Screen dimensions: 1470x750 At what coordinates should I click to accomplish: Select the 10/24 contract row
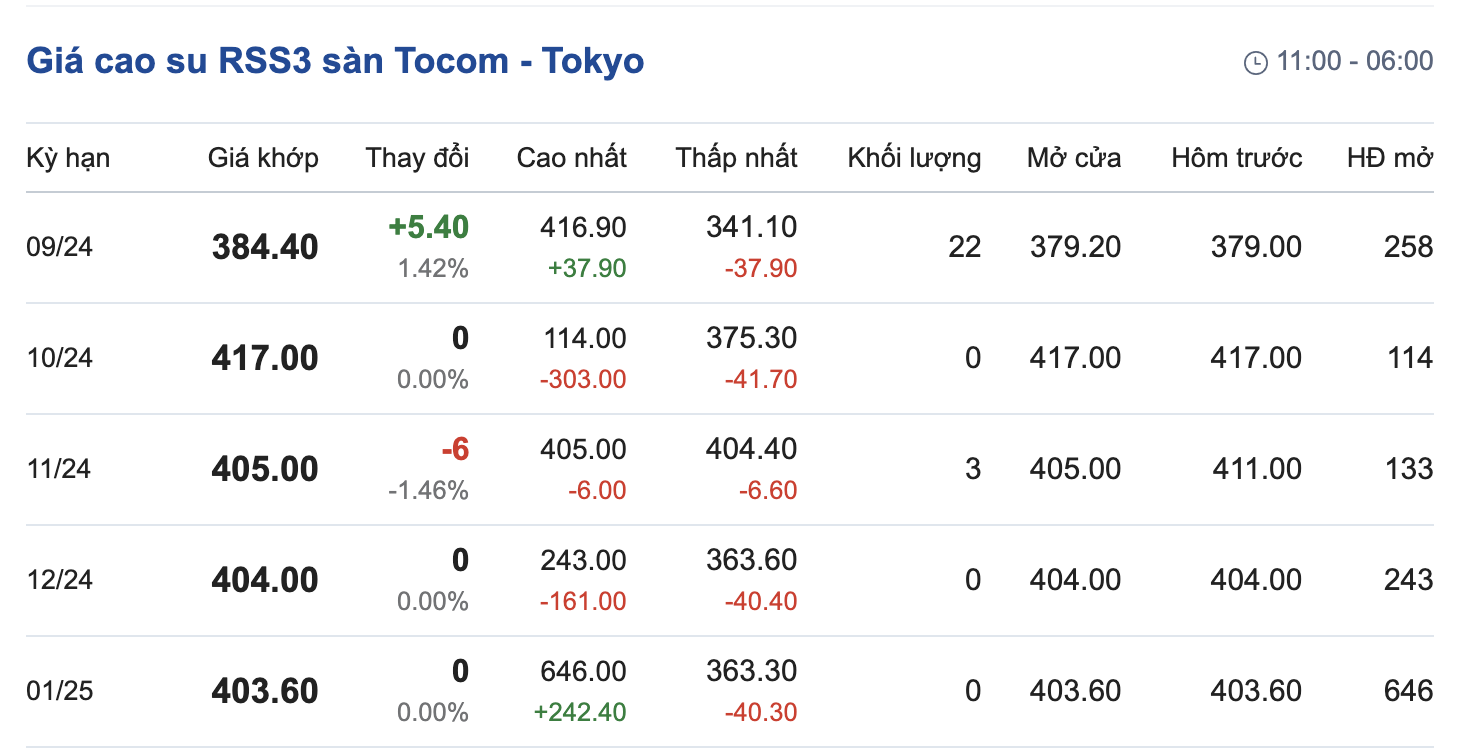[730, 358]
